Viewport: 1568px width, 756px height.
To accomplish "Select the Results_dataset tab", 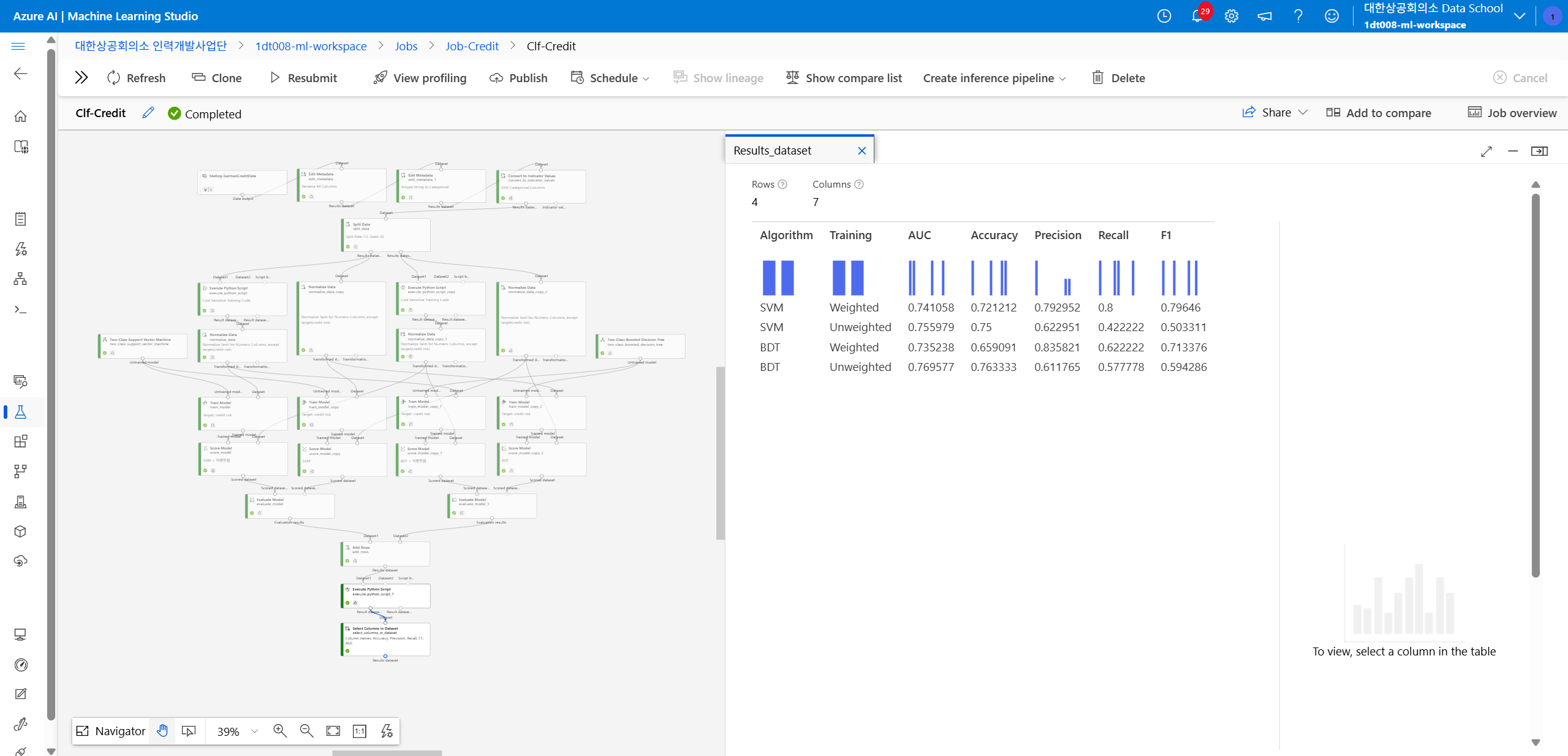I will [x=773, y=150].
